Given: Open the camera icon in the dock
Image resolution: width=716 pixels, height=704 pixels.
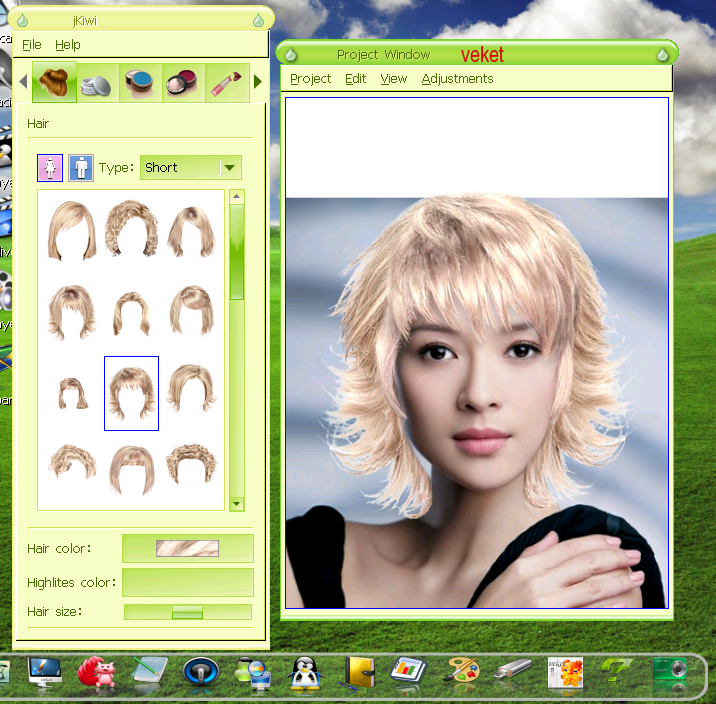Looking at the screenshot, I should [x=670, y=672].
